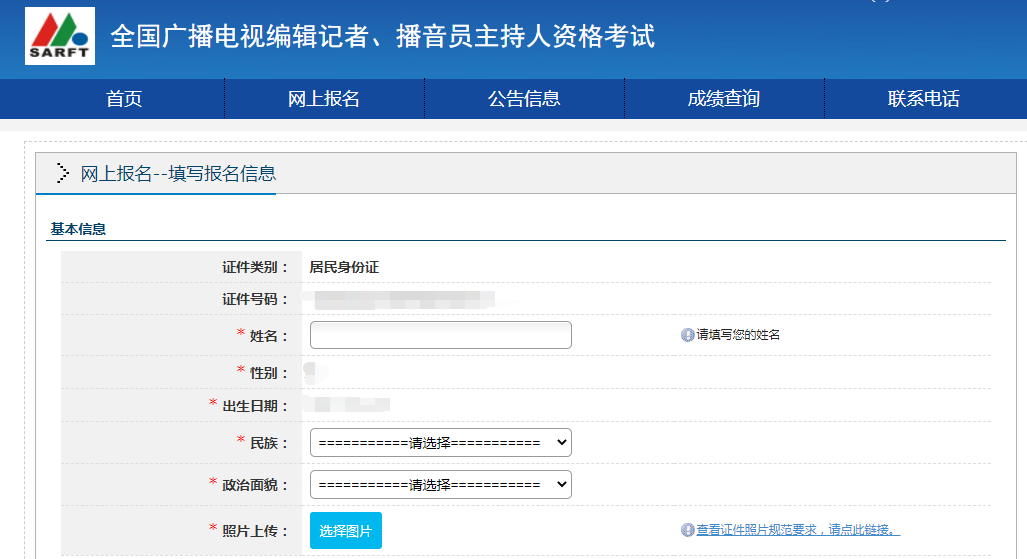Click the 居民身份证 value text
Image resolution: width=1027 pixels, height=559 pixels.
click(344, 267)
